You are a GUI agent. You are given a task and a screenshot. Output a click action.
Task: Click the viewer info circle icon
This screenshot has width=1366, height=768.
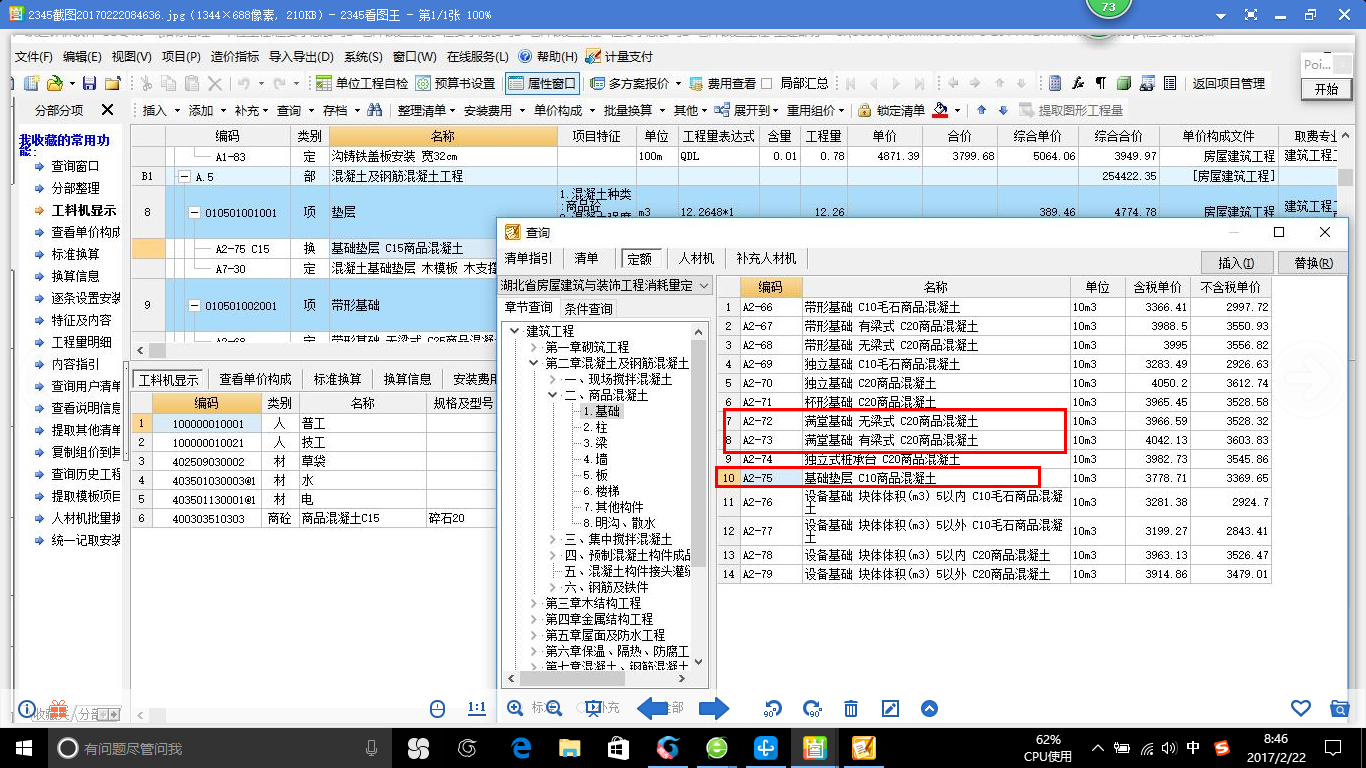(x=27, y=709)
